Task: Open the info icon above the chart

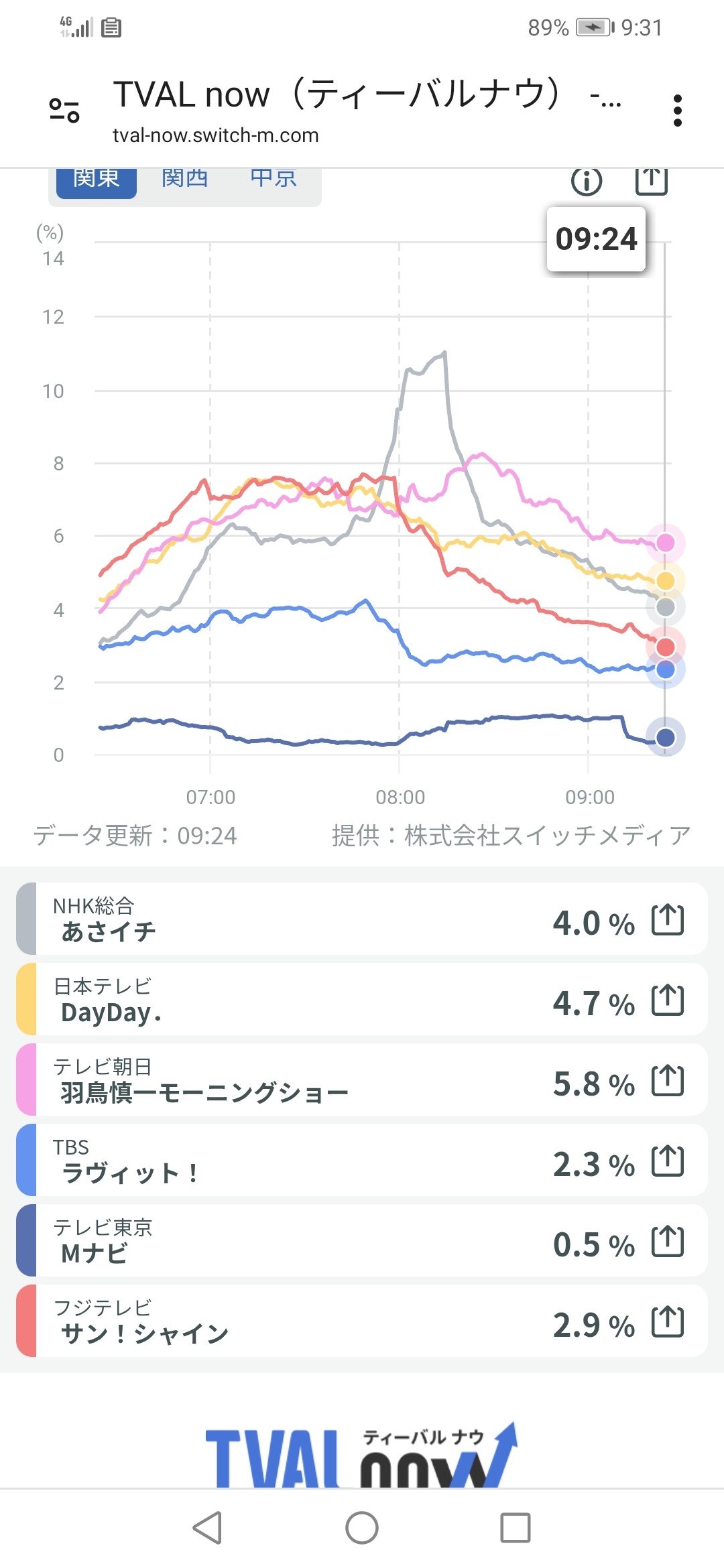Action: (587, 181)
